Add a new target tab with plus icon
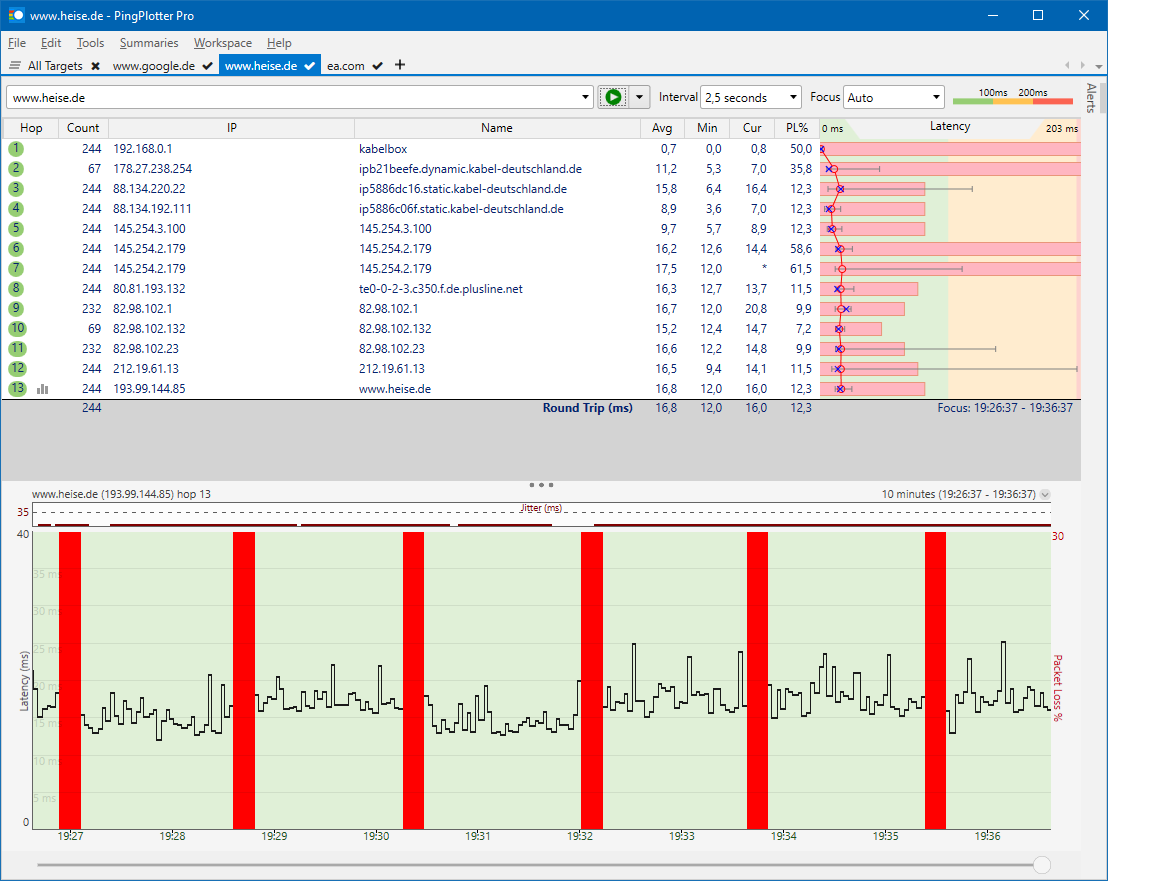The height and width of the screenshot is (881, 1152). 400,65
